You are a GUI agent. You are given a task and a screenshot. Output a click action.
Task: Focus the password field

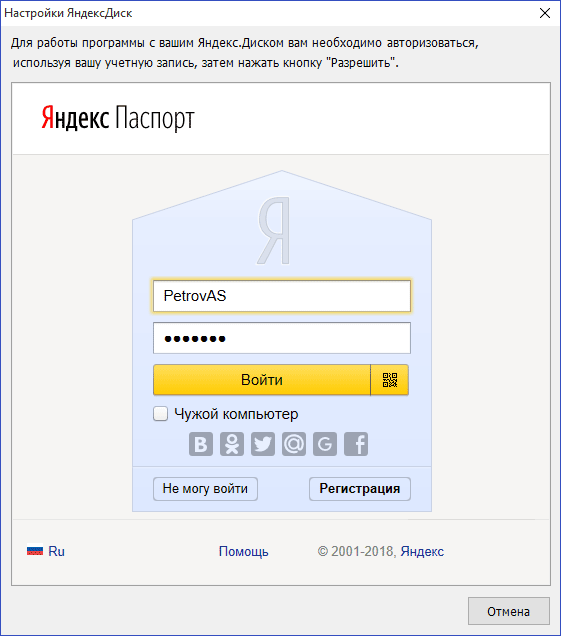(282, 338)
